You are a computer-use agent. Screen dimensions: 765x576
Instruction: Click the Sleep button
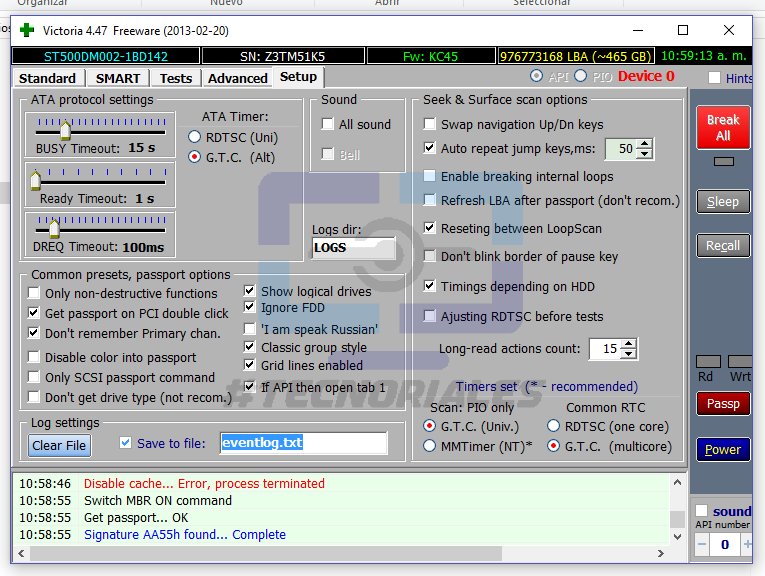(x=723, y=201)
